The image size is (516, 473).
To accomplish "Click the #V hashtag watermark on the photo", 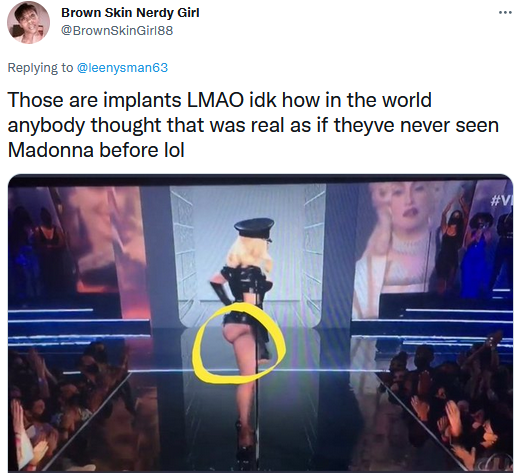I will click(501, 201).
